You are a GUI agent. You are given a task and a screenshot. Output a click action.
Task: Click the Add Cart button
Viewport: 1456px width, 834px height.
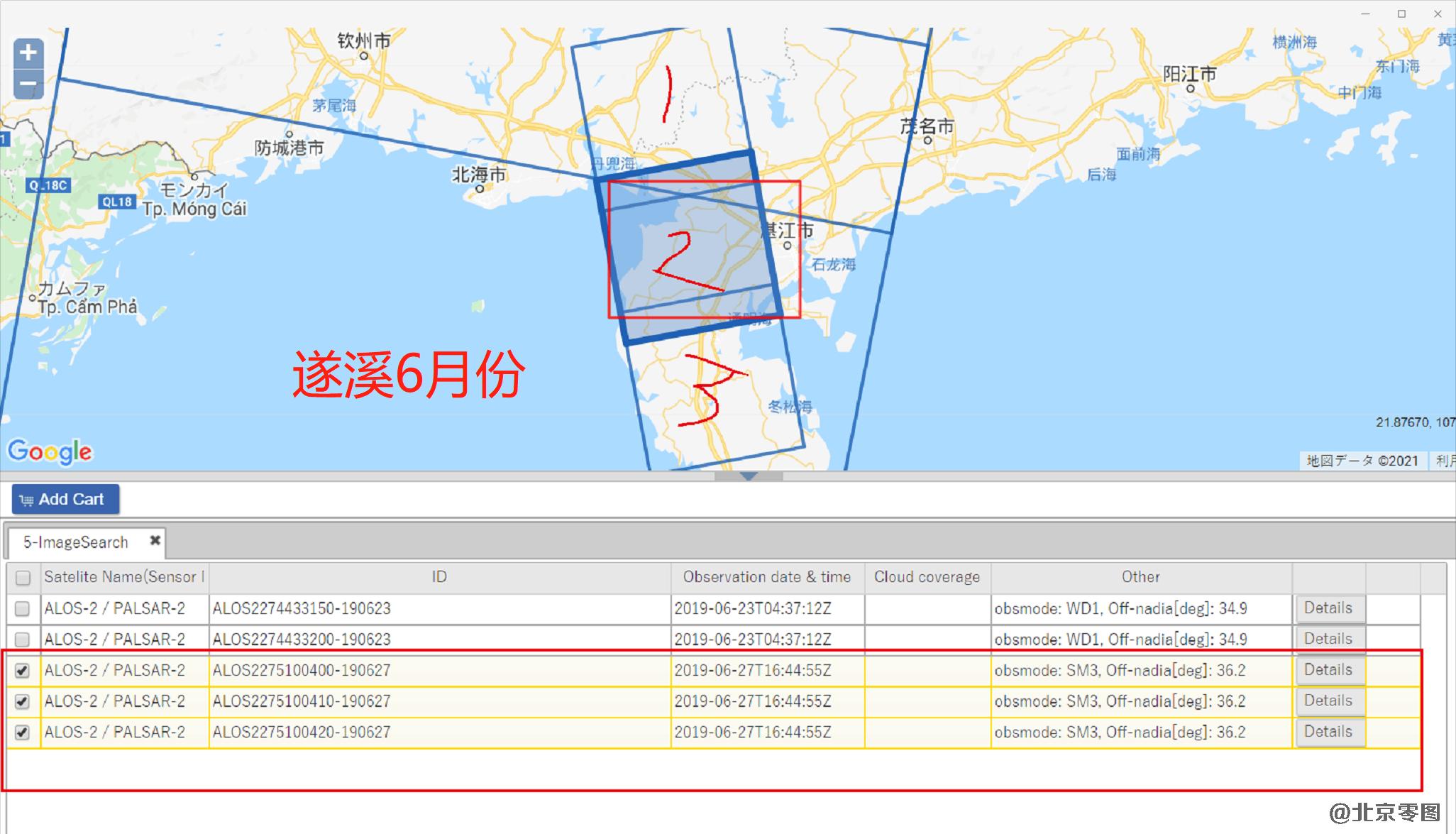click(x=65, y=500)
